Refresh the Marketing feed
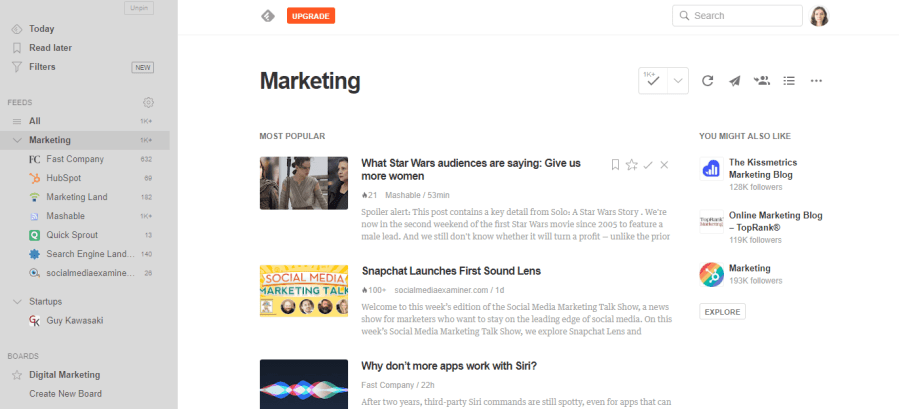This screenshot has height=409, width=899. 708,81
